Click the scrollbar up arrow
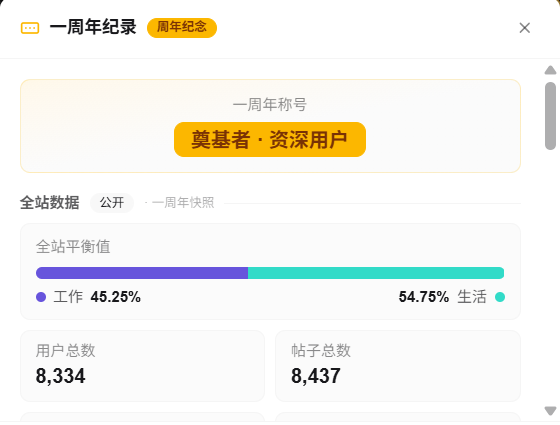Screen dimensions: 560x425 coord(550,70)
